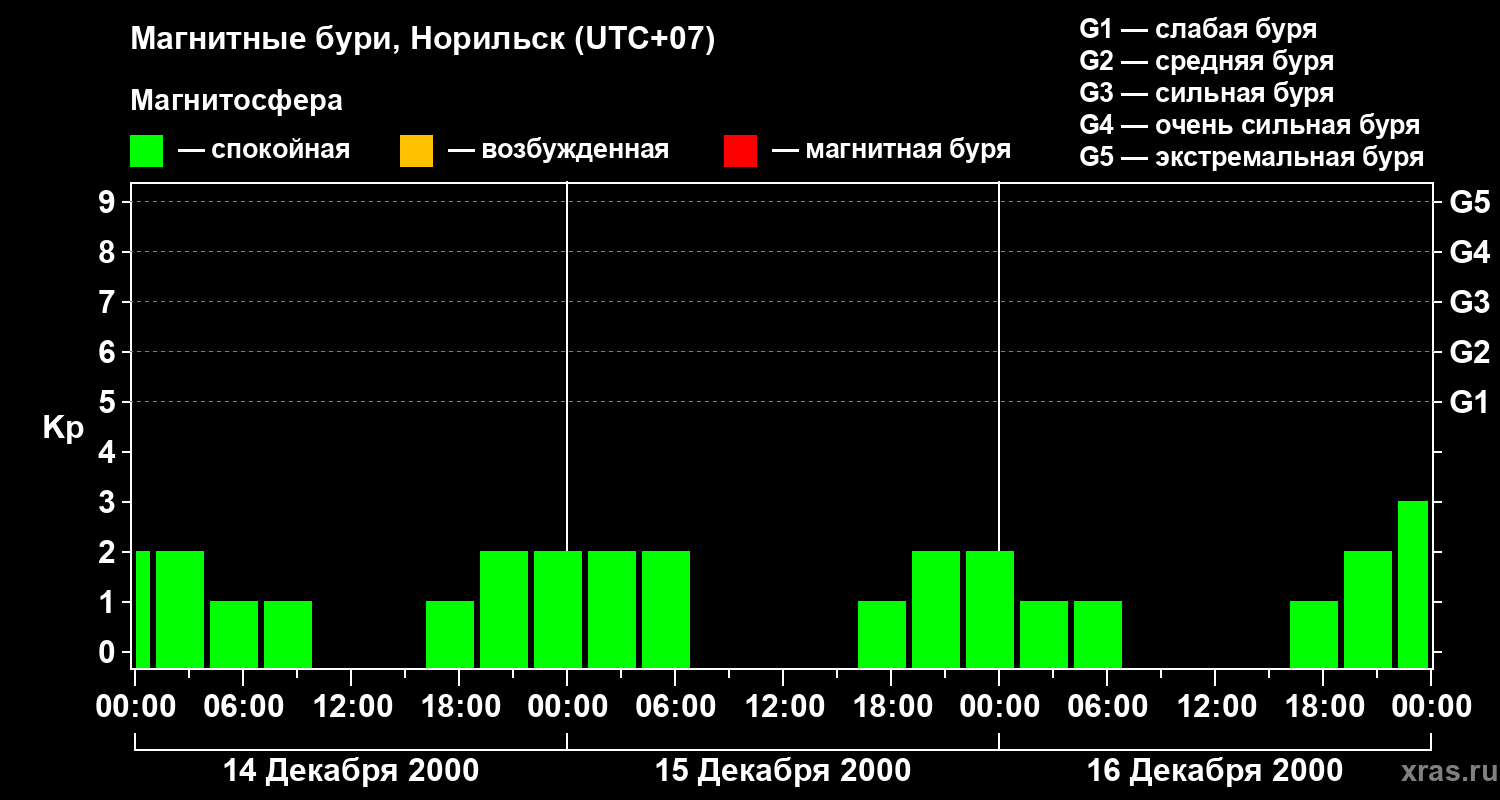The image size is (1500, 800).
Task: Click the 'Магнитосфера' heading
Action: click(x=237, y=101)
